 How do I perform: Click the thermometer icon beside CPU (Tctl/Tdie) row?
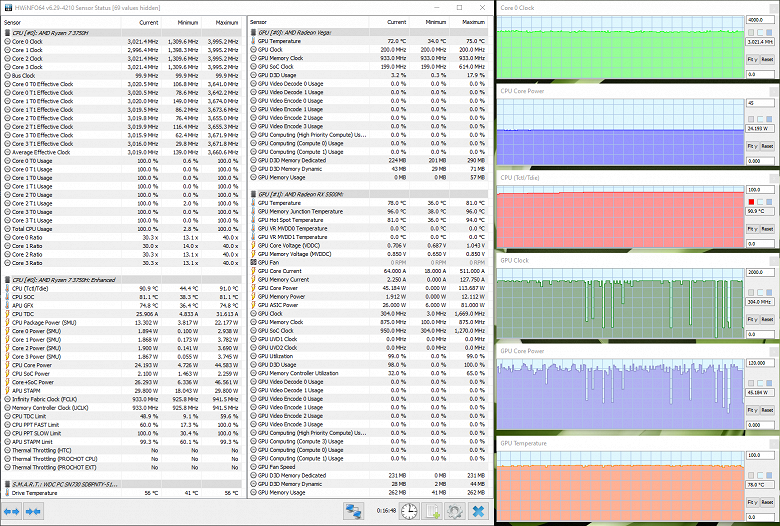coord(7,289)
